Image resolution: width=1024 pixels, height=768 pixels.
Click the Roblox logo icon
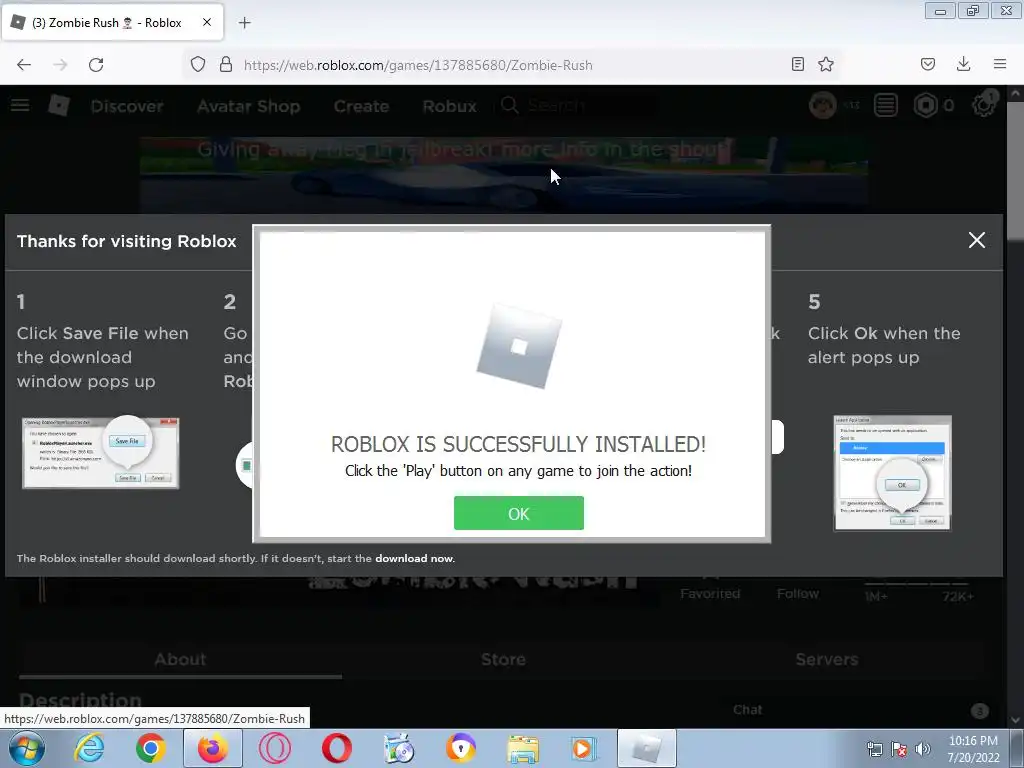click(59, 105)
